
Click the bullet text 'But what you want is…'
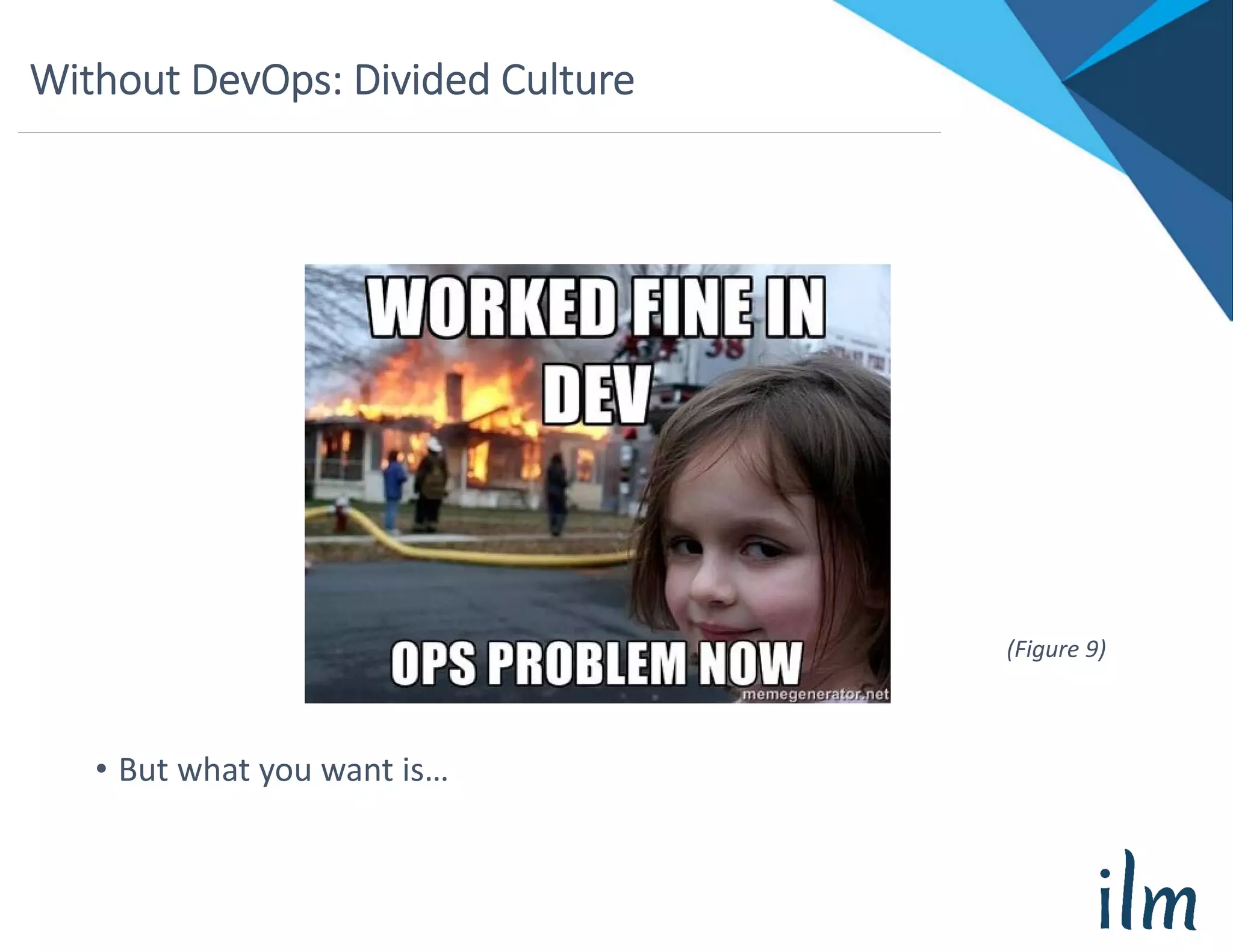click(283, 770)
